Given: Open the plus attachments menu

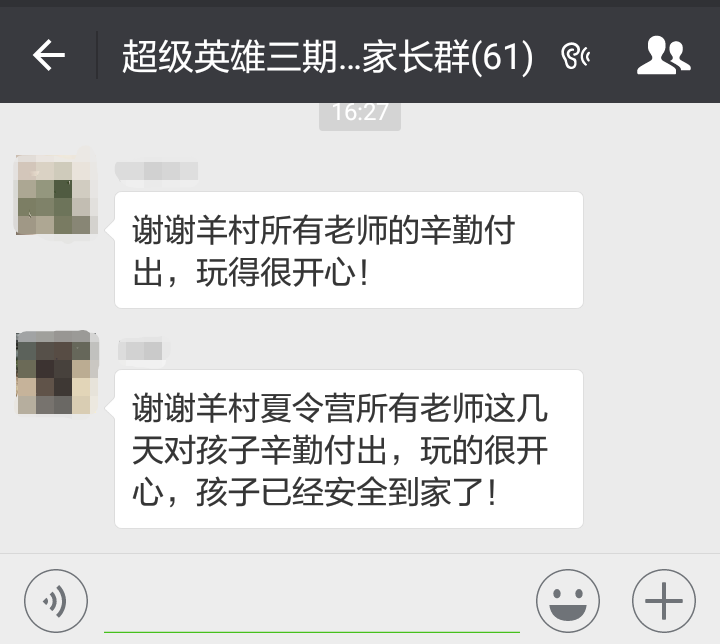Looking at the screenshot, I should pos(664,601).
